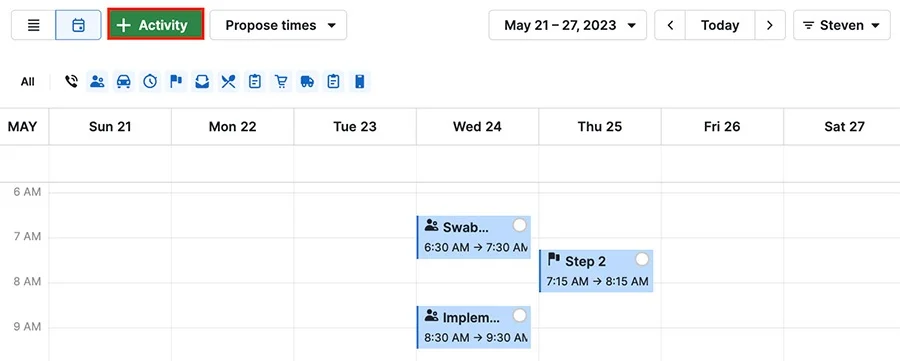900x361 pixels.
Task: Filter by flag activity type
Action: click(176, 81)
